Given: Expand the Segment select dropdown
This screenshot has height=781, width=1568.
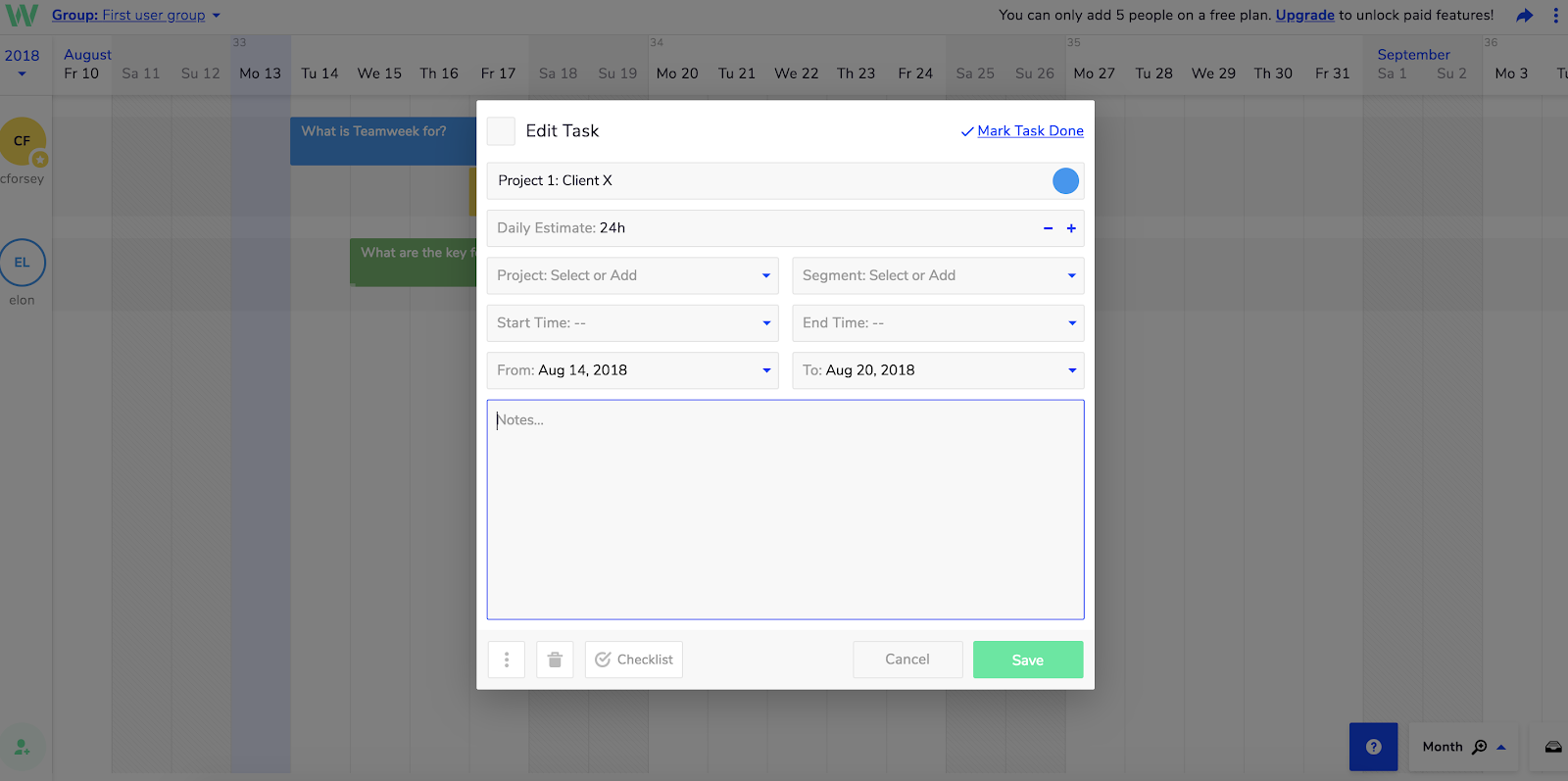Looking at the screenshot, I should point(938,275).
